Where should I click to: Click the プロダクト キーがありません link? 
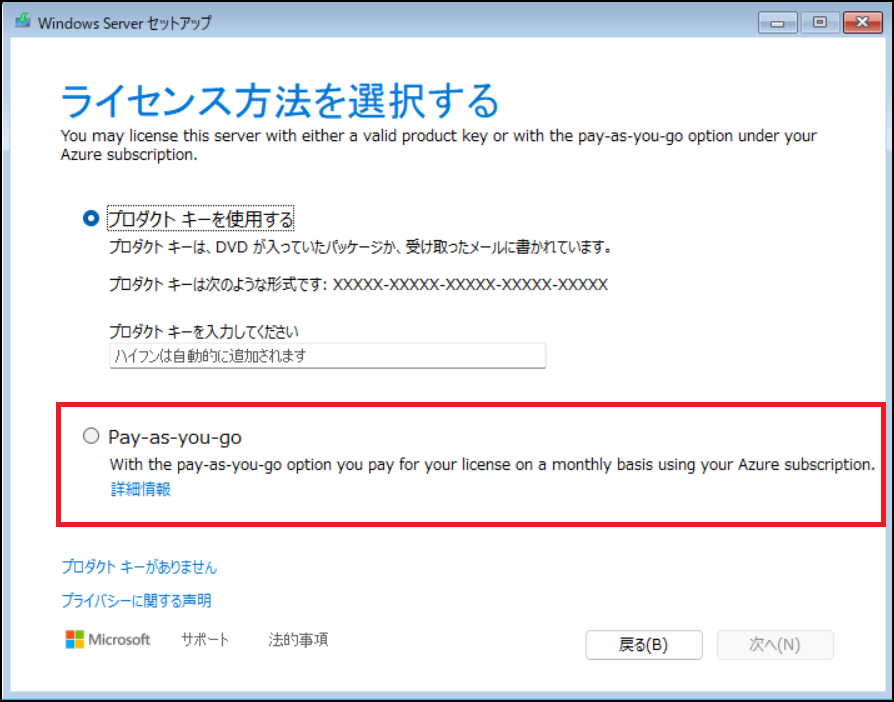click(140, 566)
